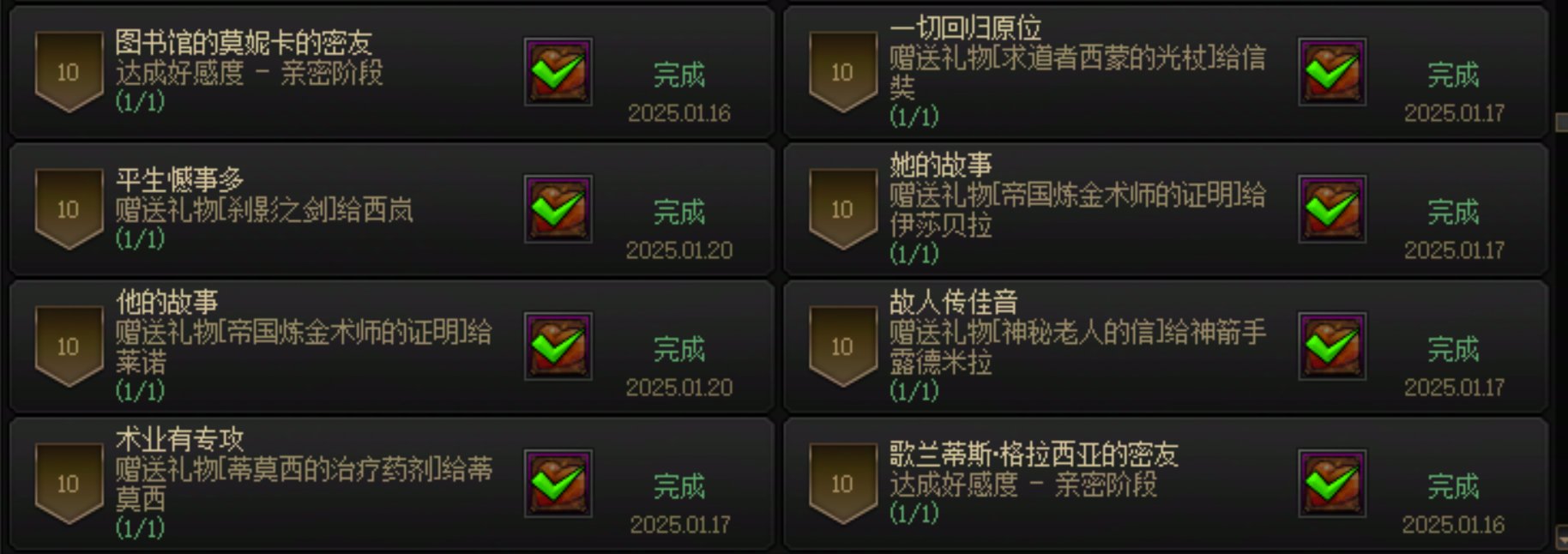Click the reward icon for 歌兰蒂斯·格拉西亚的密友
Image resolution: width=1568 pixels, height=554 pixels.
(1332, 484)
